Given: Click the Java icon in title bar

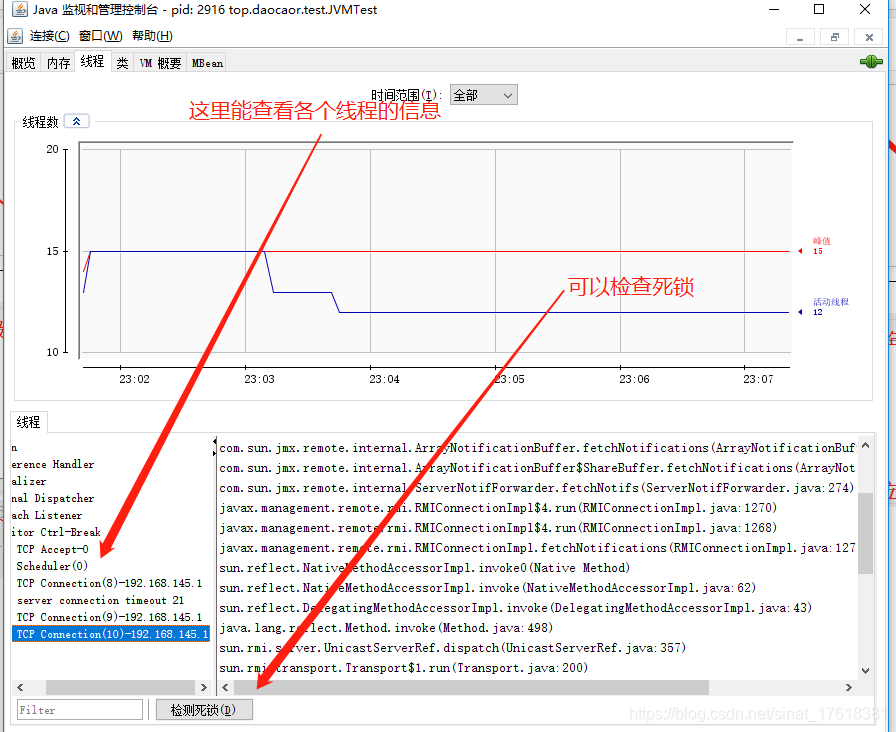Looking at the screenshot, I should pos(19,9).
